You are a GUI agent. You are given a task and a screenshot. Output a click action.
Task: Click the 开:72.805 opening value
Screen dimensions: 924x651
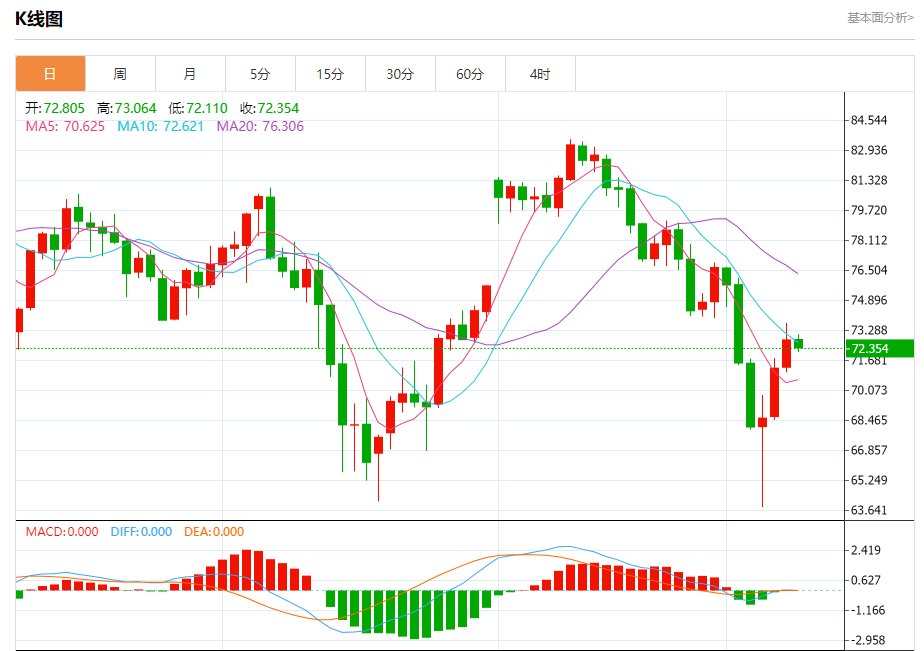[55, 108]
